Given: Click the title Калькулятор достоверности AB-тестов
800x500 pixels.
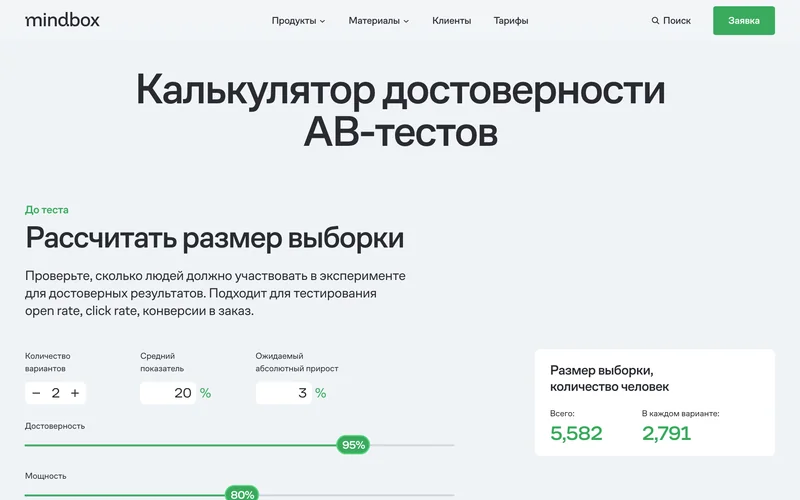Looking at the screenshot, I should click(x=401, y=110).
